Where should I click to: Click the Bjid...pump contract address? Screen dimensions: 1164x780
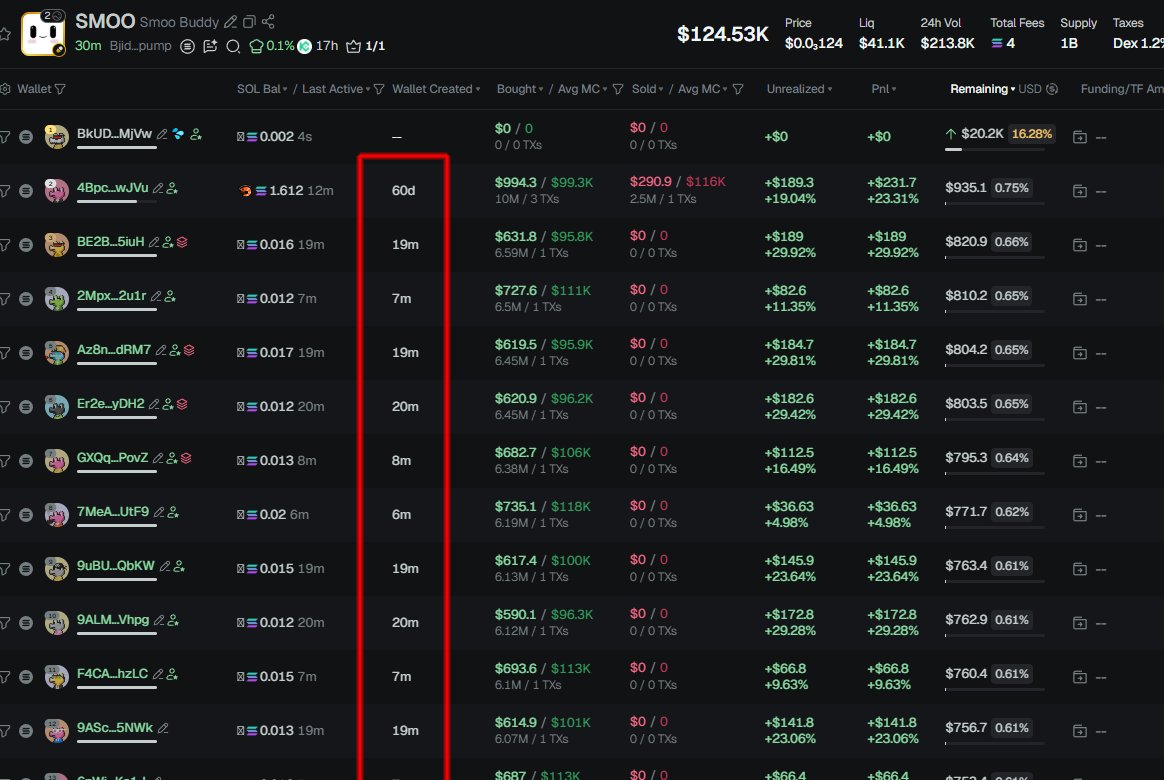point(139,46)
